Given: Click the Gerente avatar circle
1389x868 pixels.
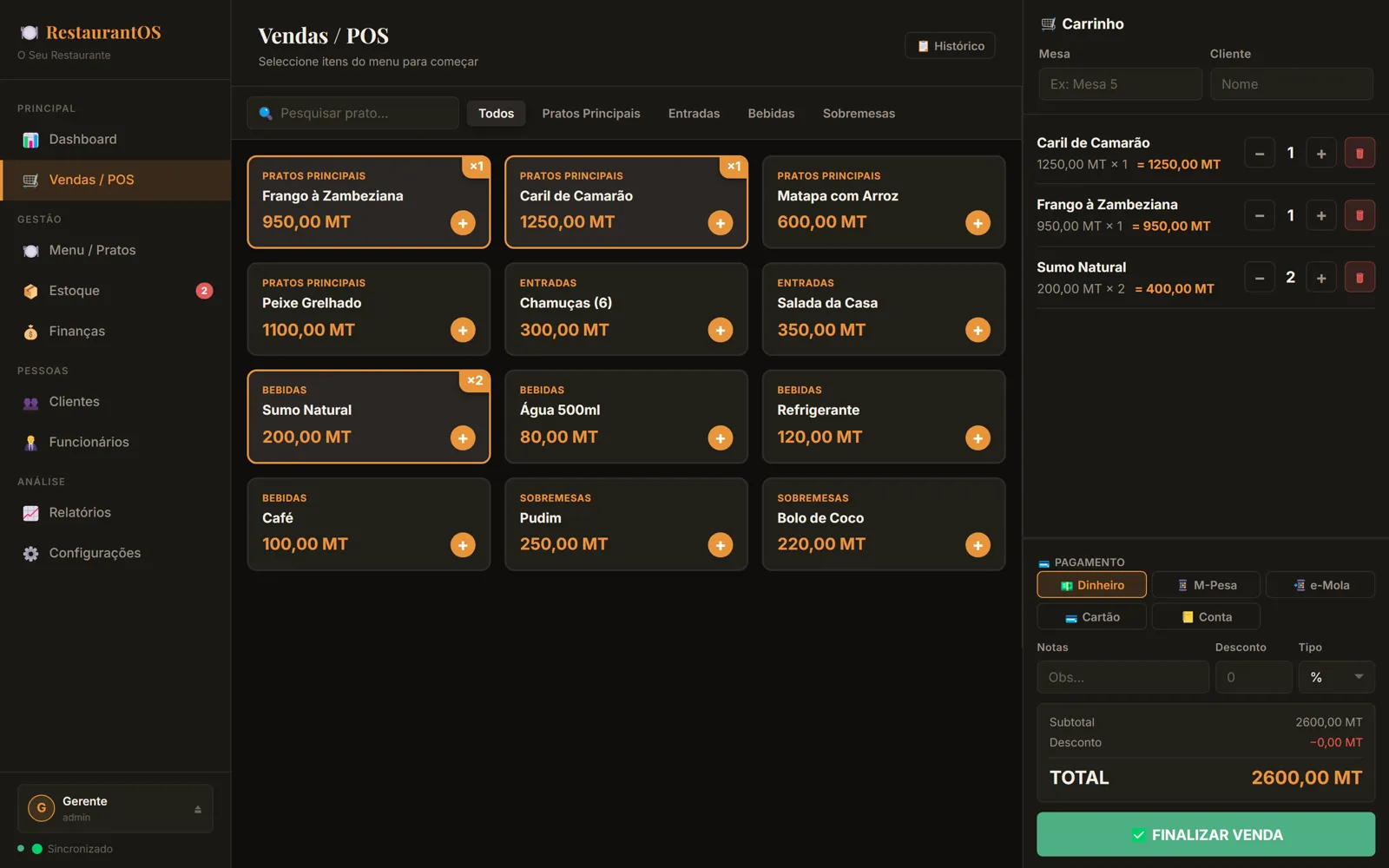Looking at the screenshot, I should [x=41, y=808].
